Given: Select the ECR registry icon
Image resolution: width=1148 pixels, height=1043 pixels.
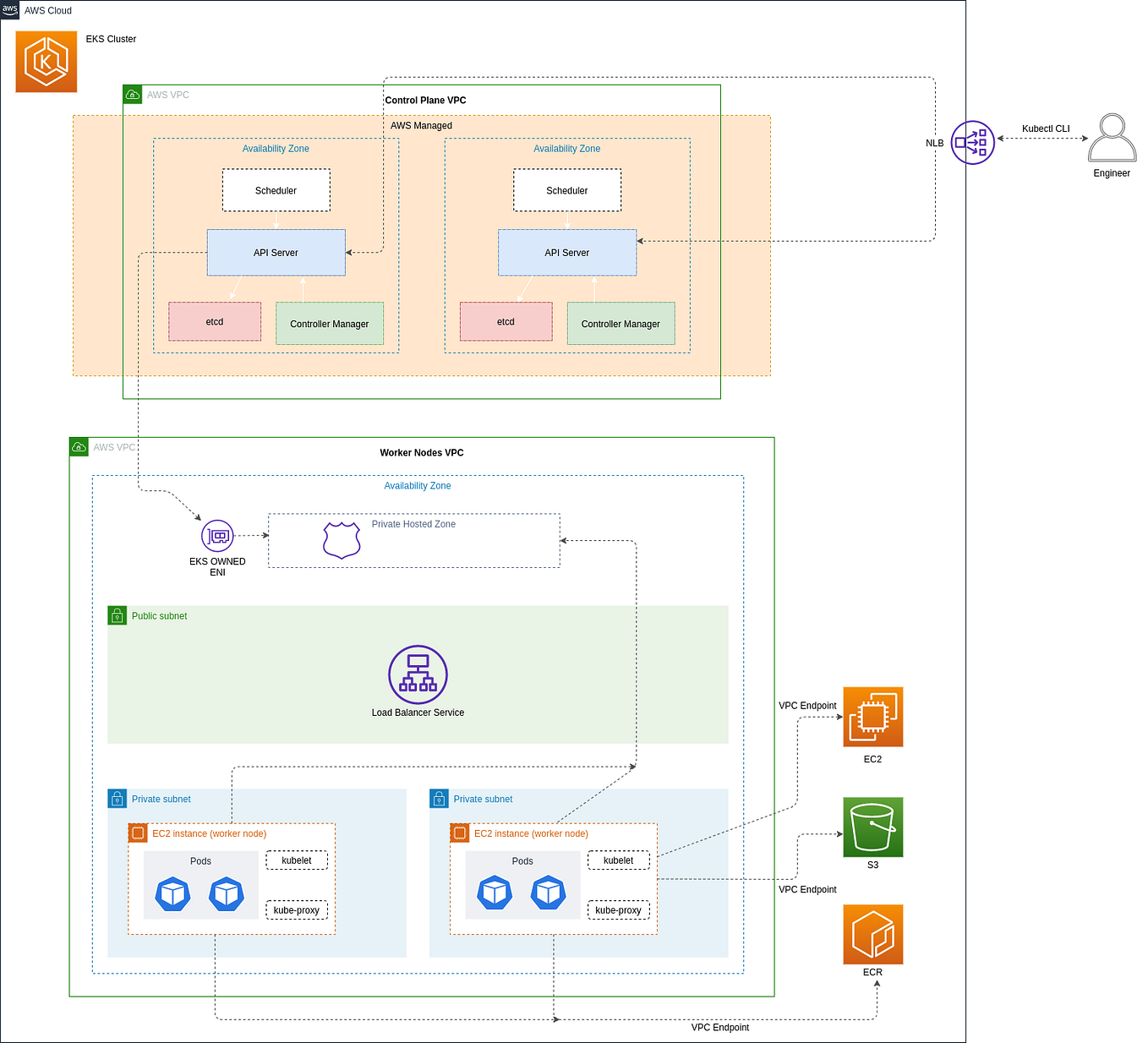Looking at the screenshot, I should pos(872,934).
